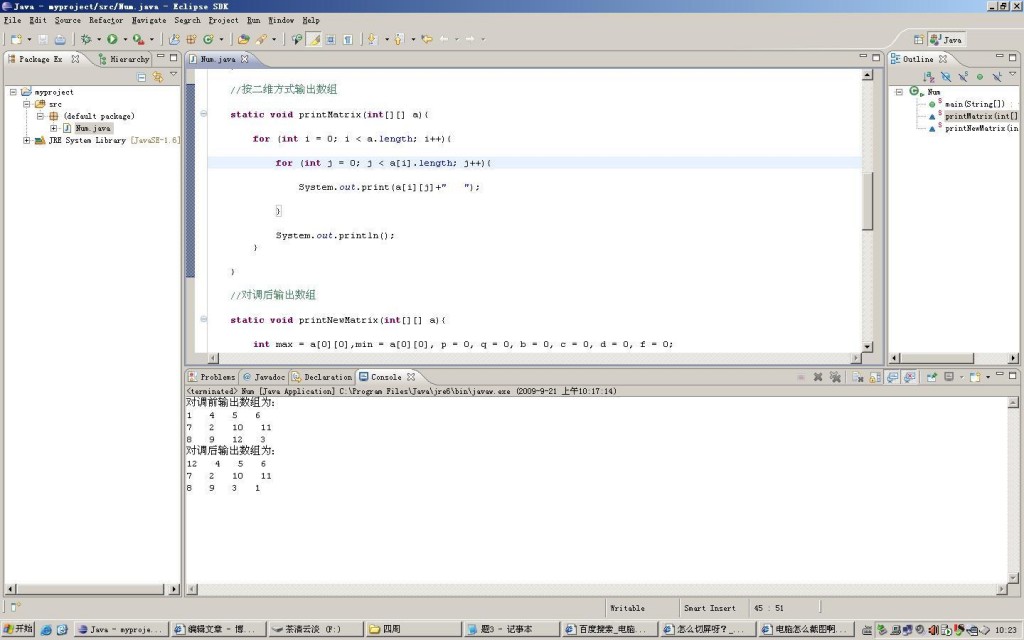Click the Windows Start button in the taskbar
This screenshot has width=1024, height=640.
click(x=18, y=629)
